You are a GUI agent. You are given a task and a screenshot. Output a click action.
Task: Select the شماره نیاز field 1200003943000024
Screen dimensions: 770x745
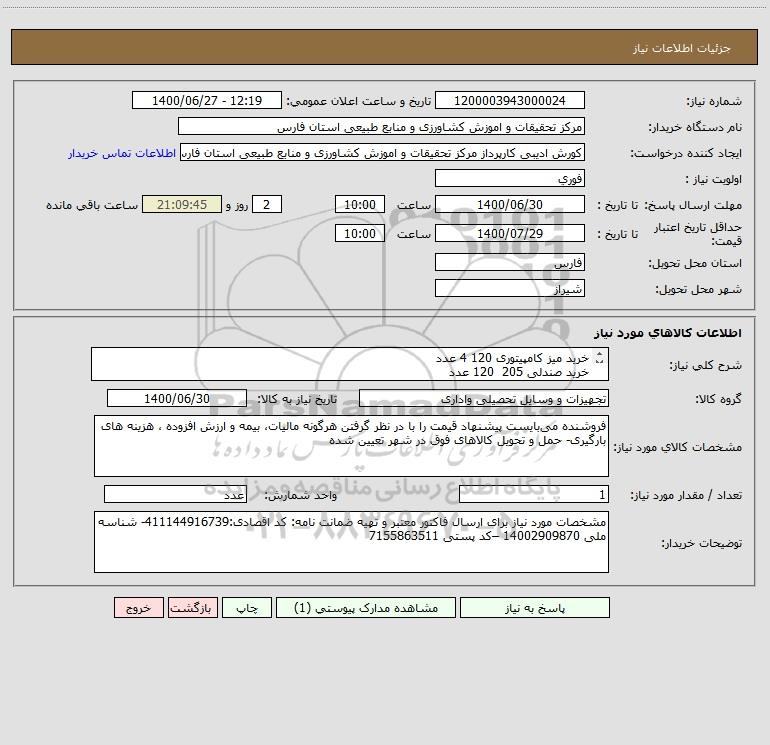click(x=510, y=100)
